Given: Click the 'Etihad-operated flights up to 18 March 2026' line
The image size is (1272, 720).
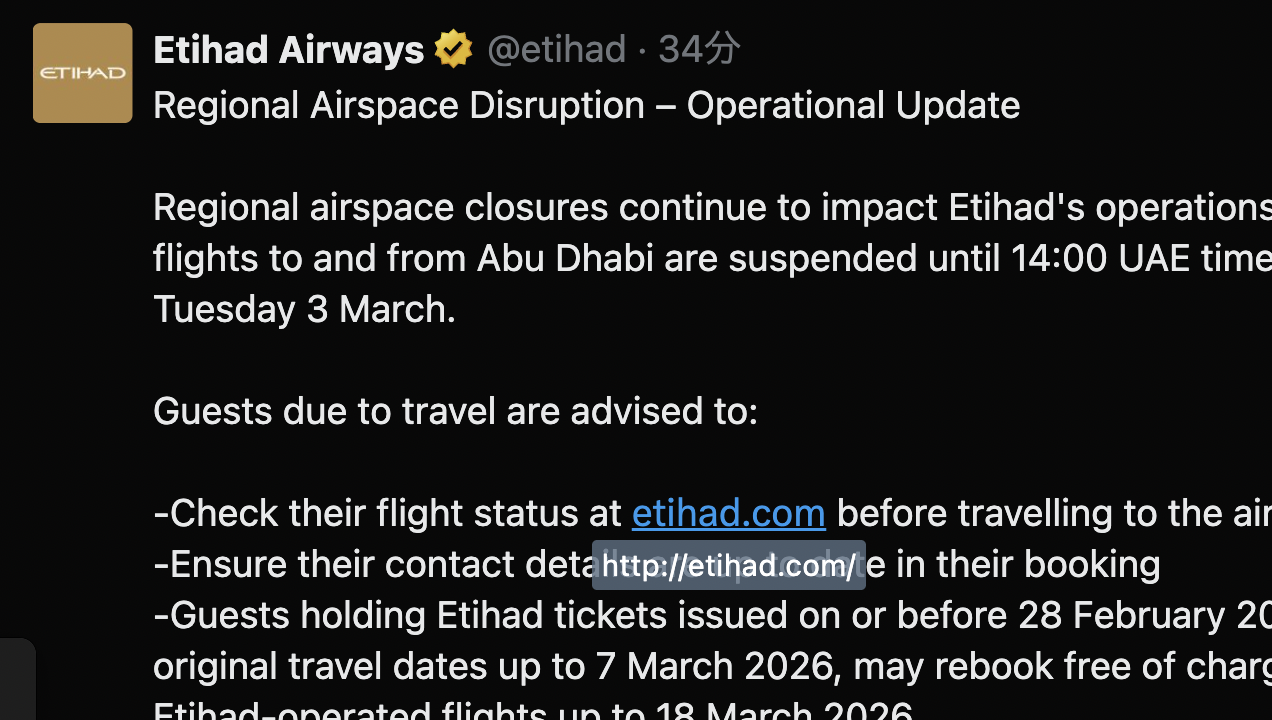Looking at the screenshot, I should [532, 711].
